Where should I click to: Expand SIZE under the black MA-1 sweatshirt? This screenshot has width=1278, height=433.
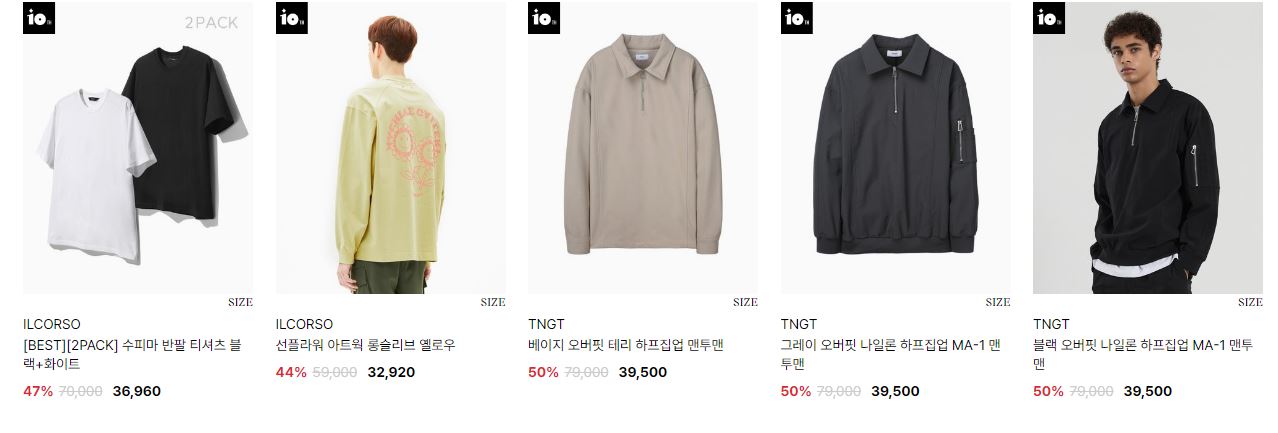[x=1250, y=302]
